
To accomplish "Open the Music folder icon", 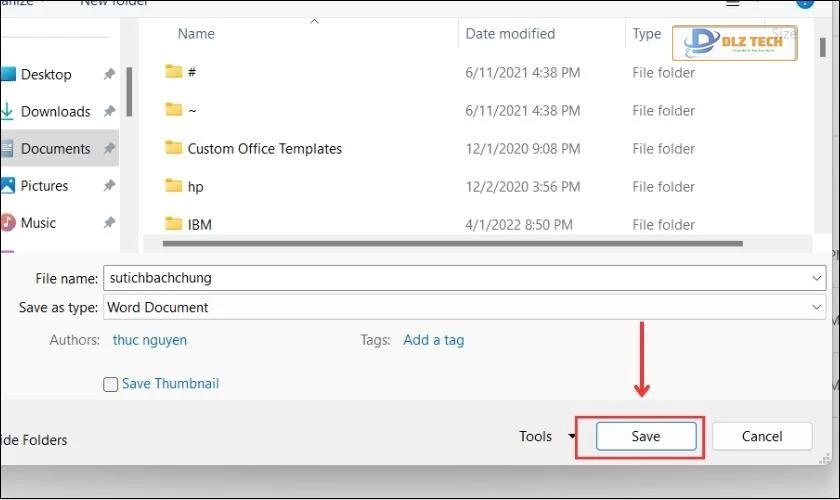I will (8, 222).
